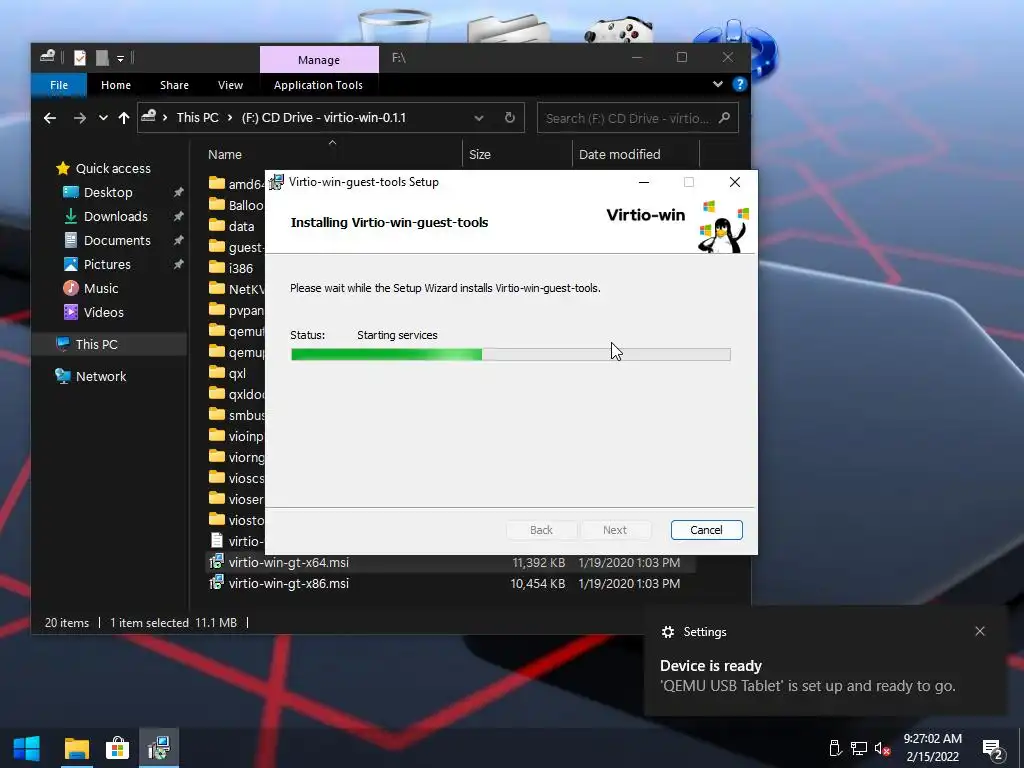Click the search CD Drive field

(x=637, y=118)
